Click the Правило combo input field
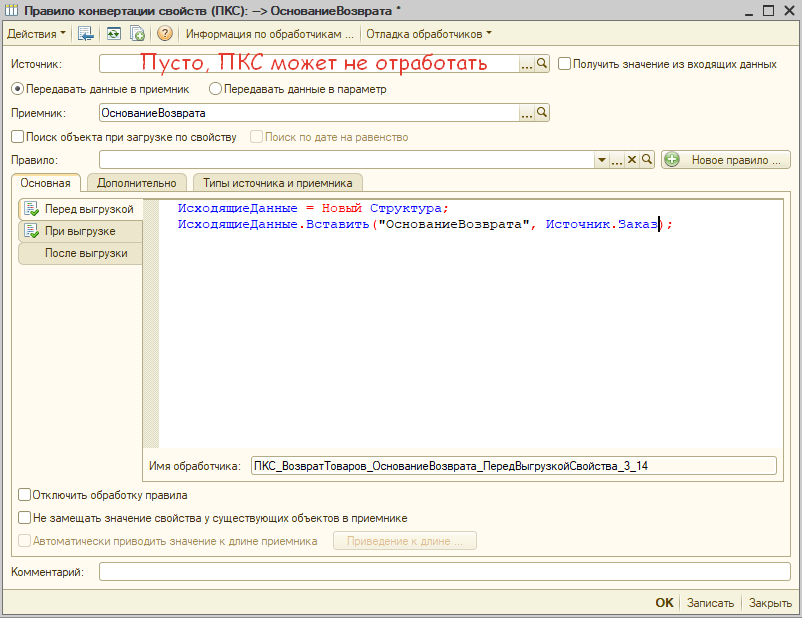The width and height of the screenshot is (802, 620). click(x=347, y=160)
